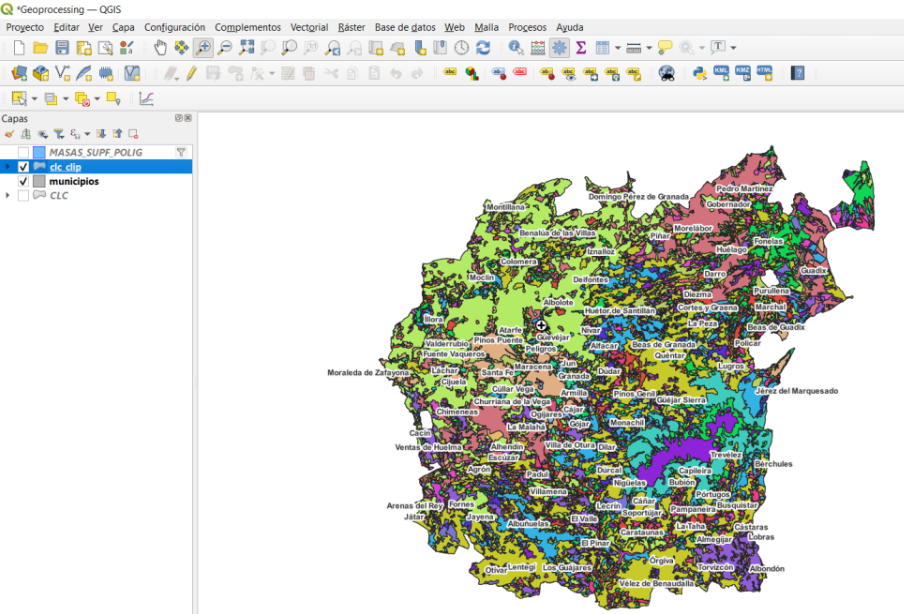Click the municipios layer gray color swatch
The height and width of the screenshot is (614, 904).
tap(39, 182)
